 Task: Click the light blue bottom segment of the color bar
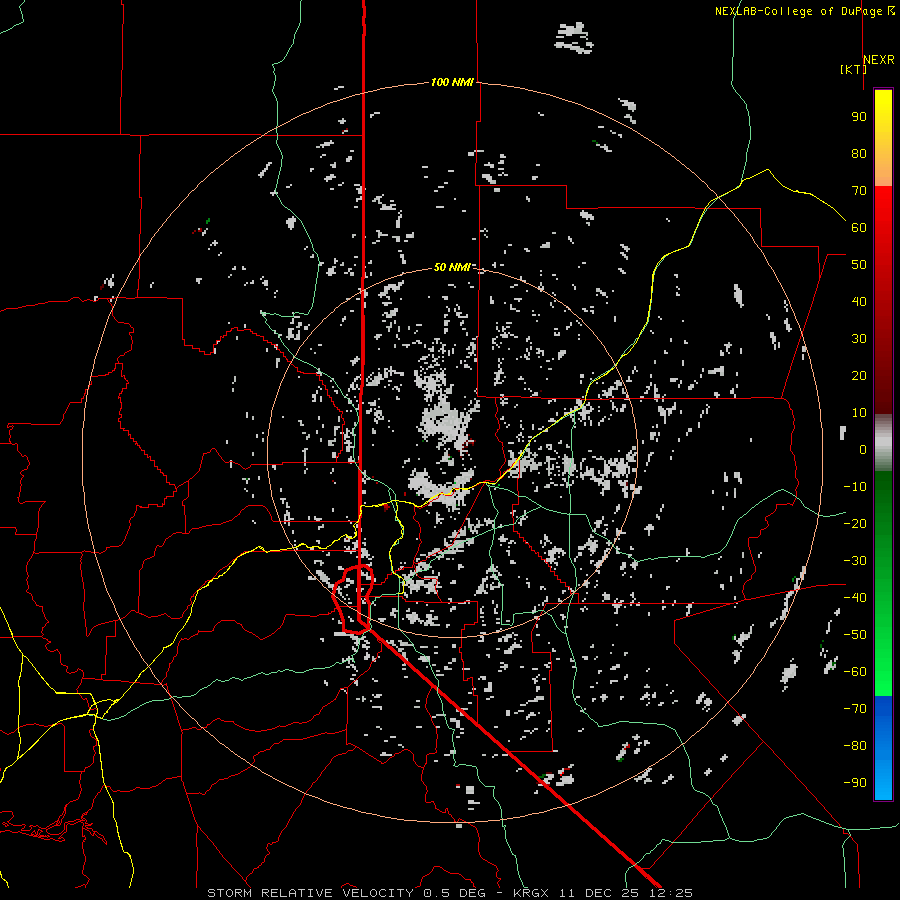point(883,778)
